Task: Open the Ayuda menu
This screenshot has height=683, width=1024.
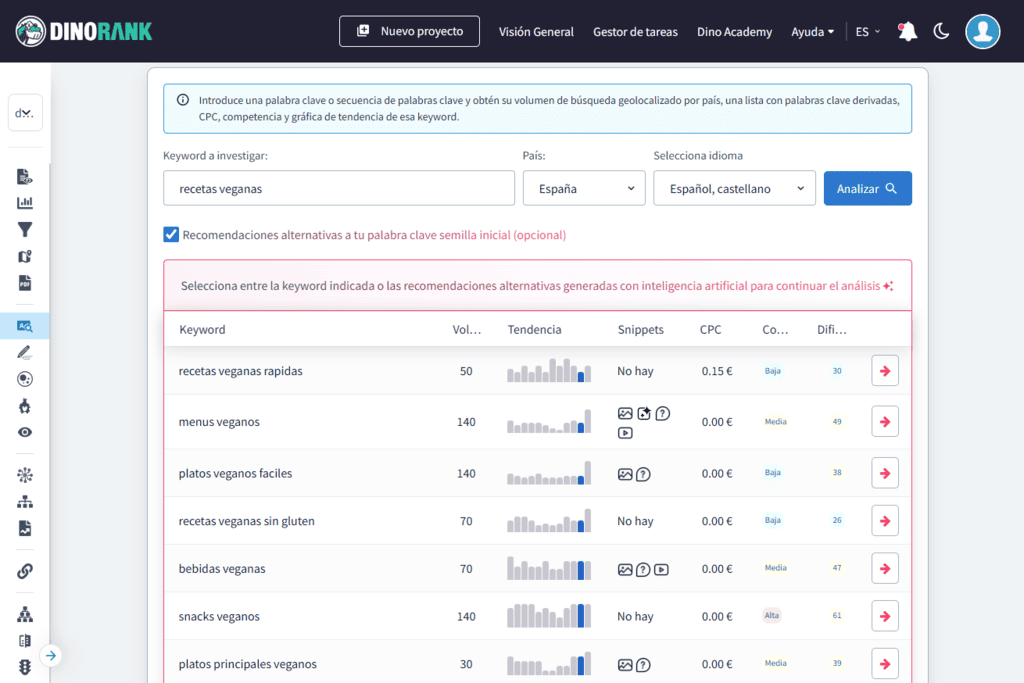Action: 812,32
